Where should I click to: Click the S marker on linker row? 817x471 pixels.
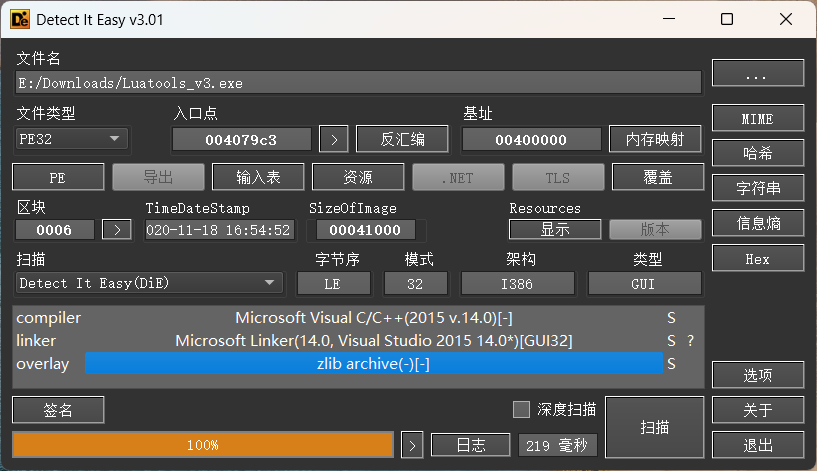671,341
